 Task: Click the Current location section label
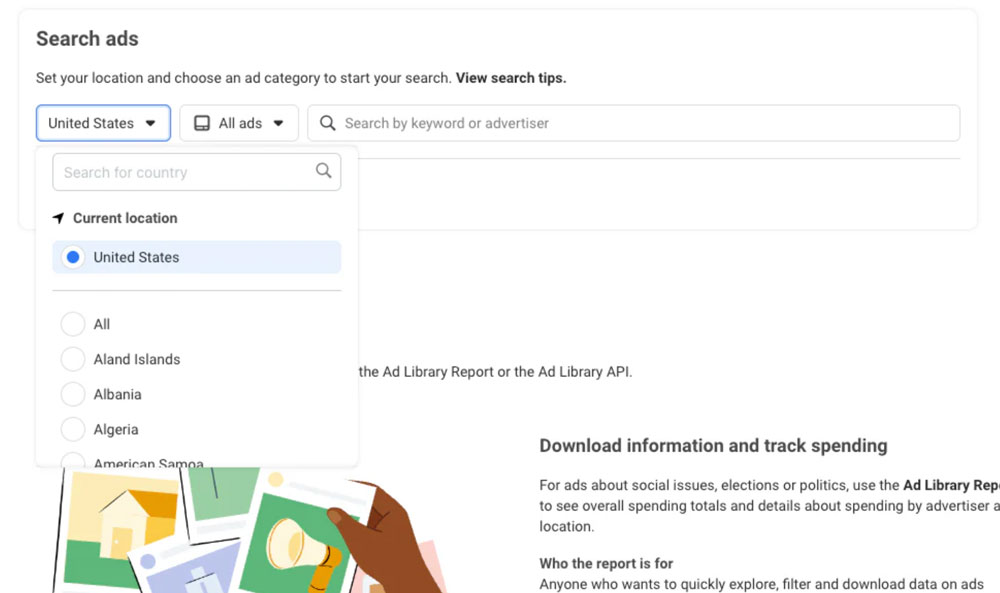pyautogui.click(x=125, y=218)
